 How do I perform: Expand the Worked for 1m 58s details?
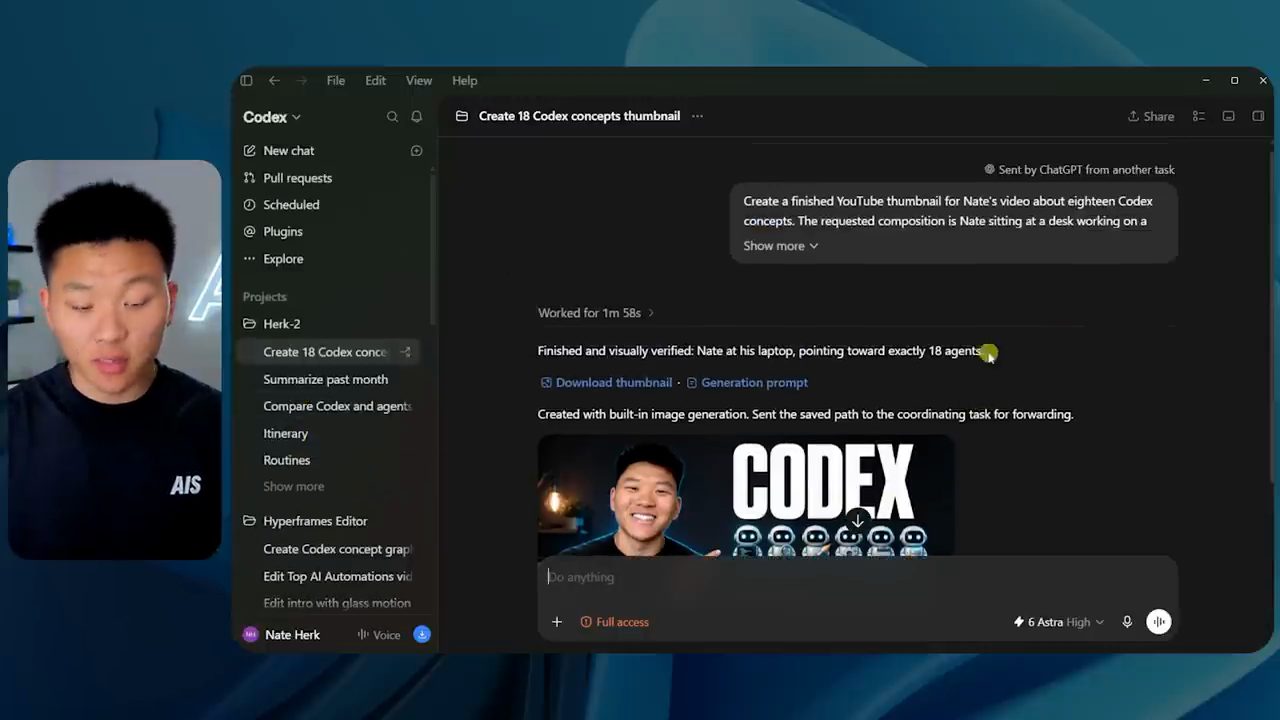(x=596, y=313)
